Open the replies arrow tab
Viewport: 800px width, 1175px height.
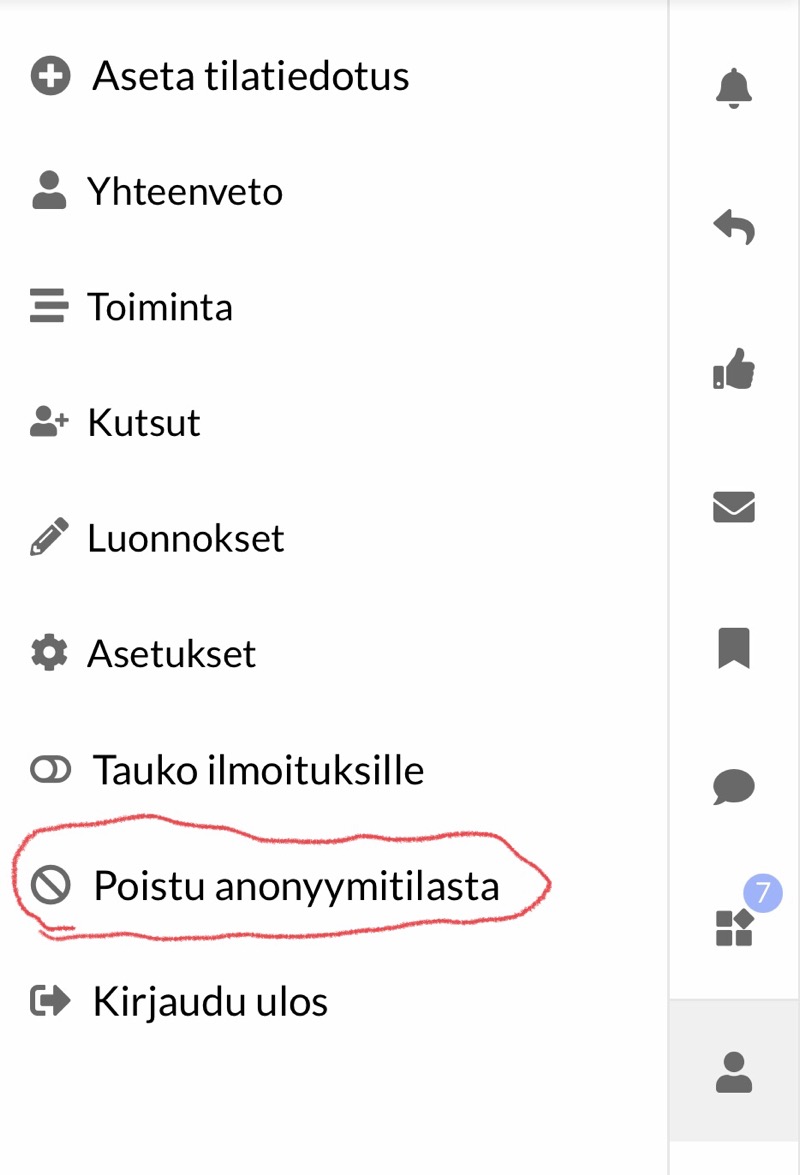pos(734,228)
